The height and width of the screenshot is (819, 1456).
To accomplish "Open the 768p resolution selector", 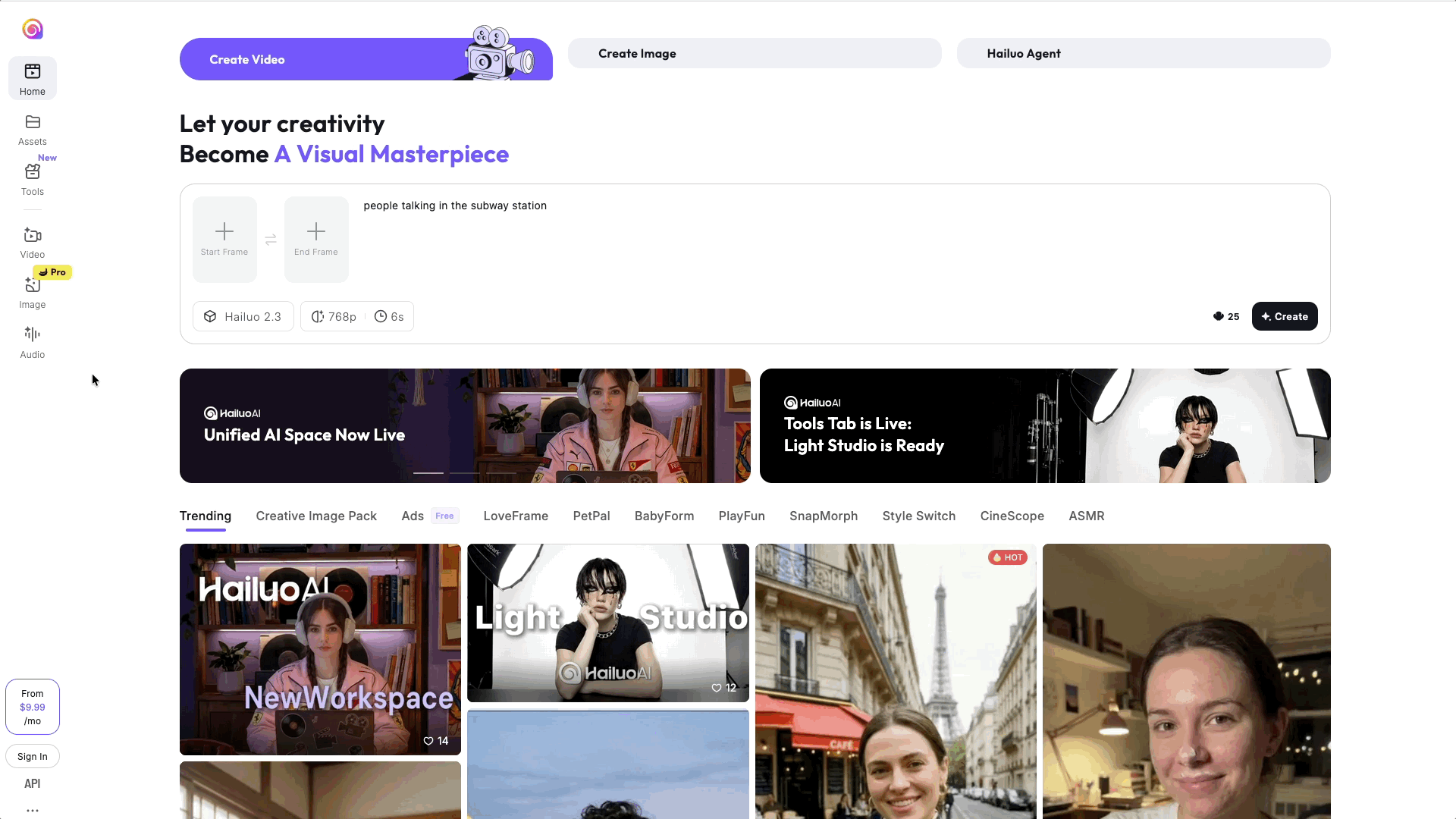I will (x=333, y=316).
